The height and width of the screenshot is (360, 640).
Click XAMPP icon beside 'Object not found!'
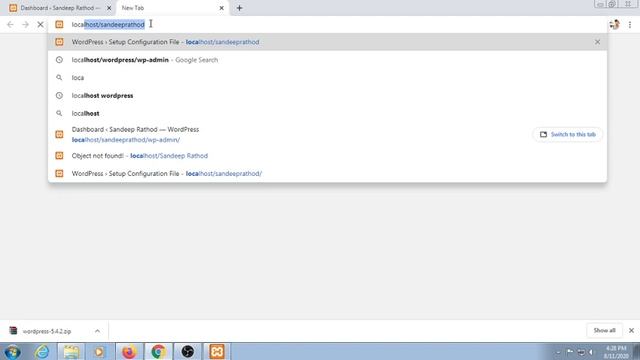coord(59,156)
